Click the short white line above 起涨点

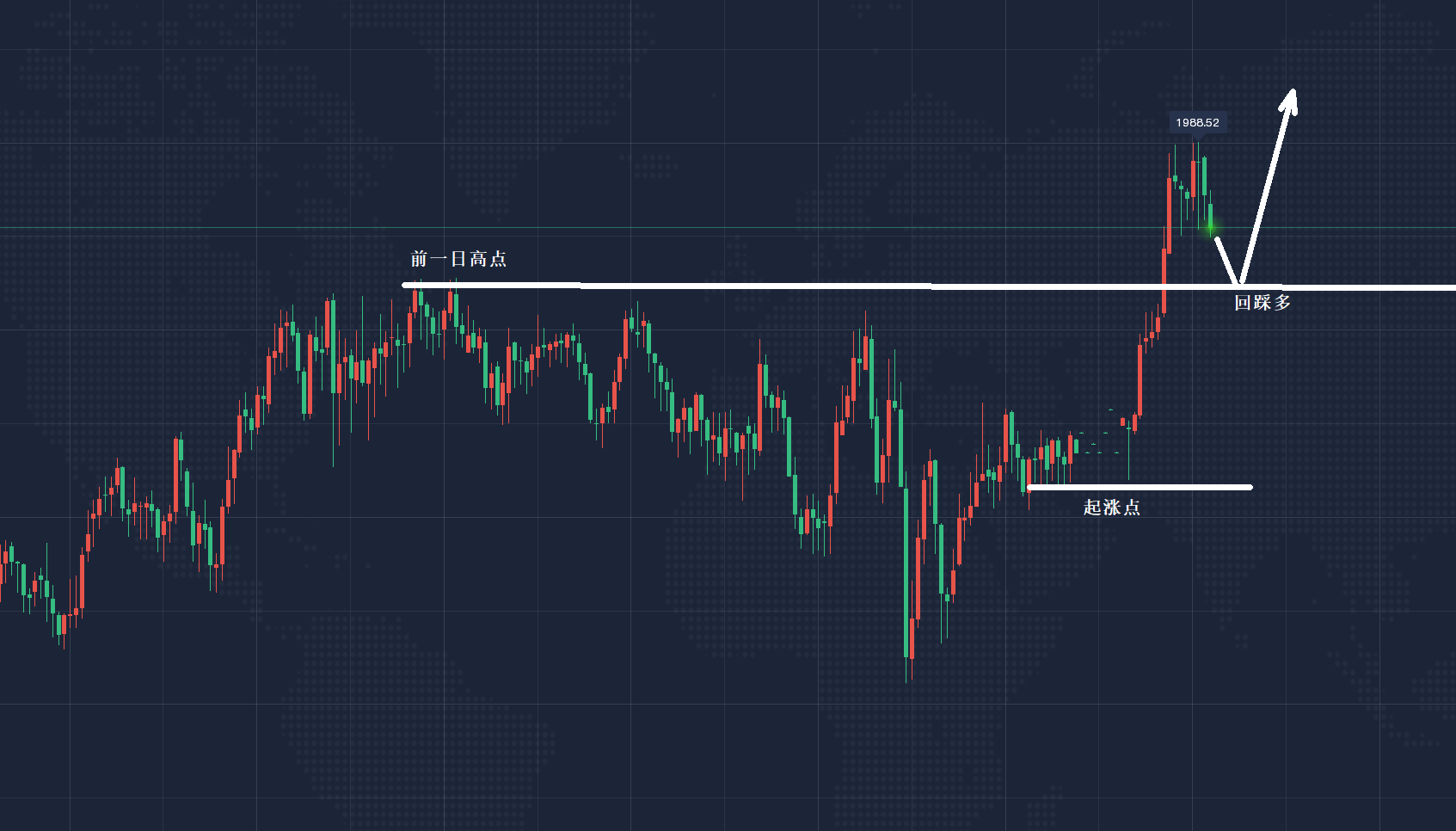click(1139, 488)
